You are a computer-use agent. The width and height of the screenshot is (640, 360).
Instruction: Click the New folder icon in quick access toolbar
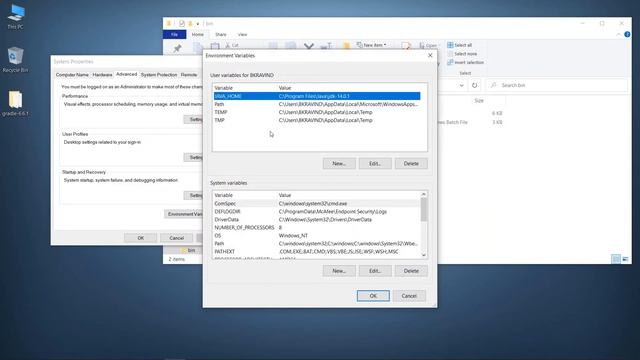coord(190,24)
